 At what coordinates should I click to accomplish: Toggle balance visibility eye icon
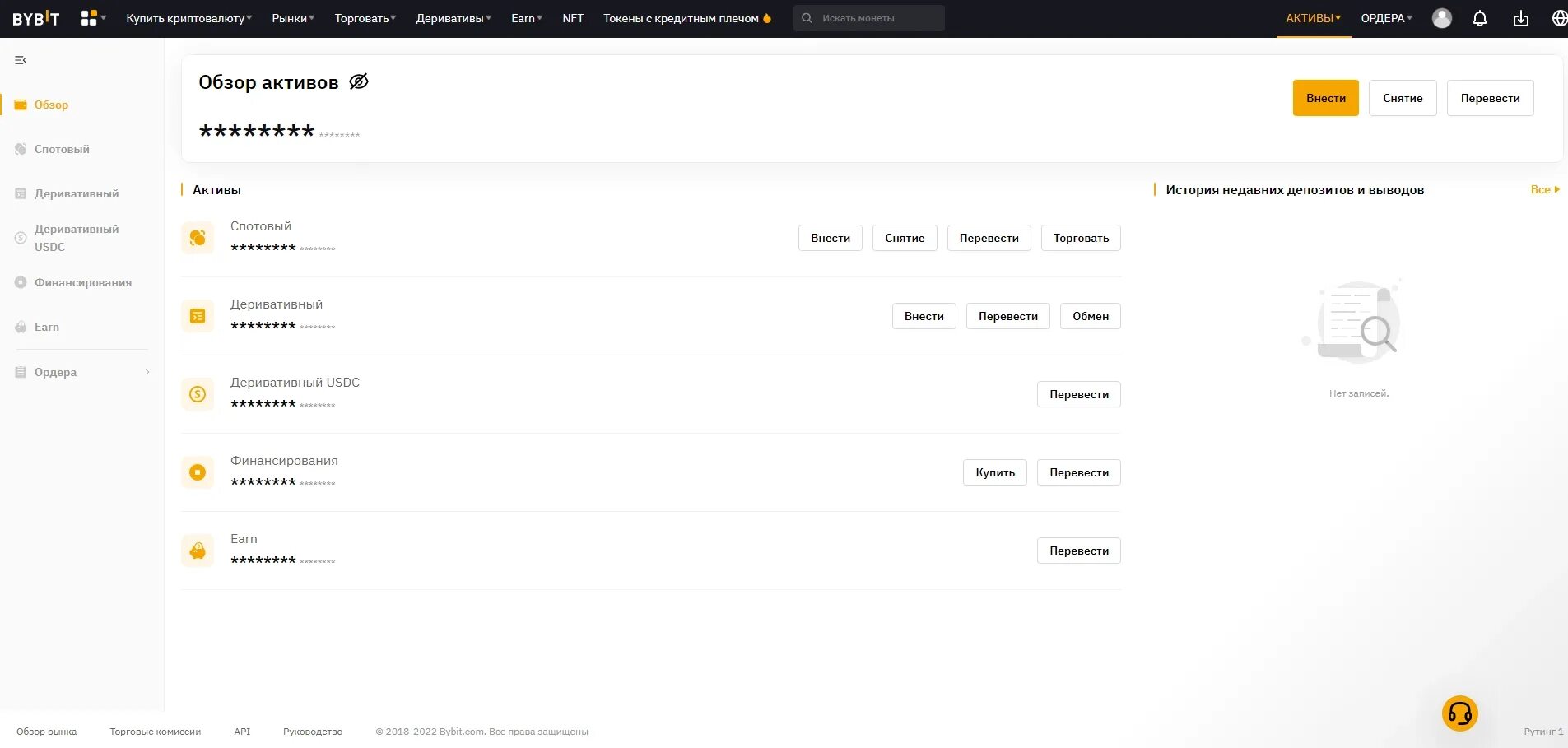(359, 81)
